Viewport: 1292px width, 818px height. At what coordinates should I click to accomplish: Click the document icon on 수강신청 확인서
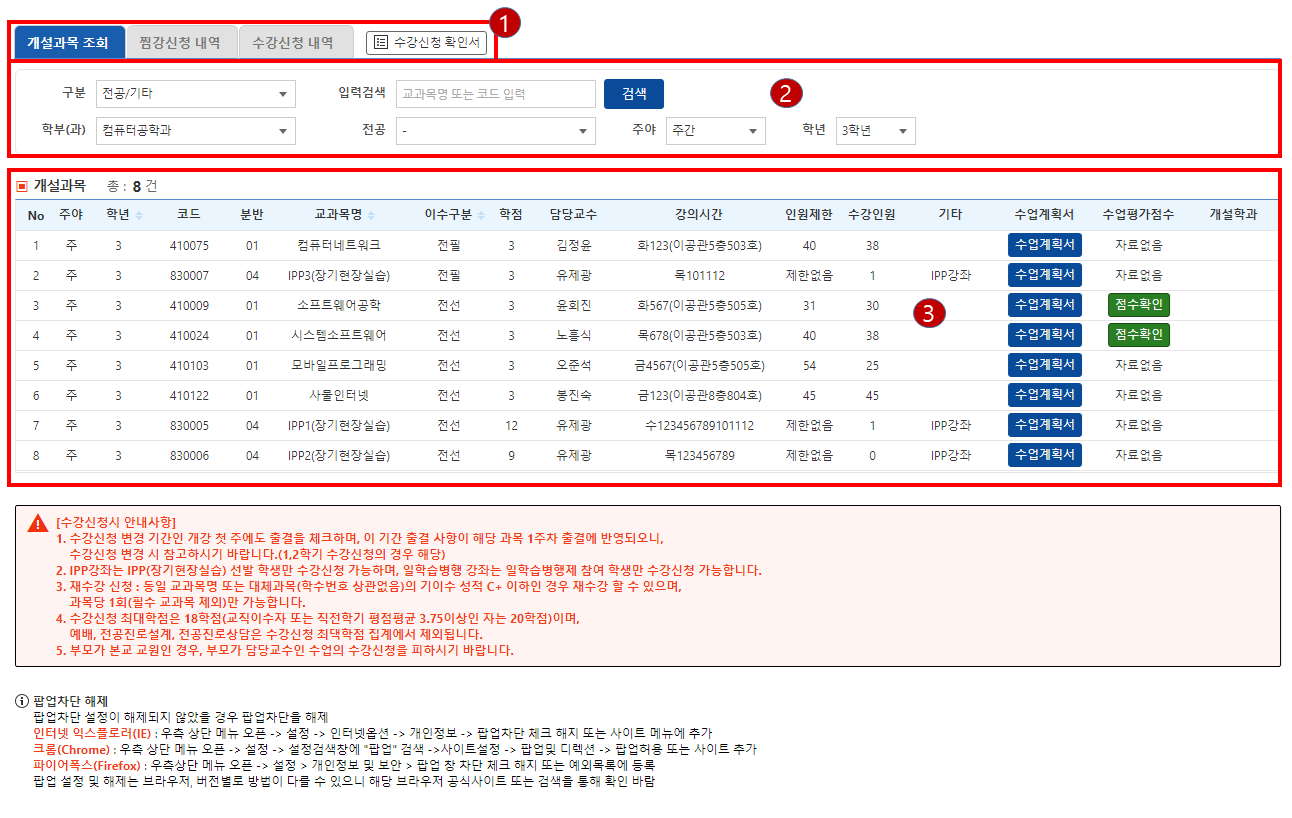381,42
